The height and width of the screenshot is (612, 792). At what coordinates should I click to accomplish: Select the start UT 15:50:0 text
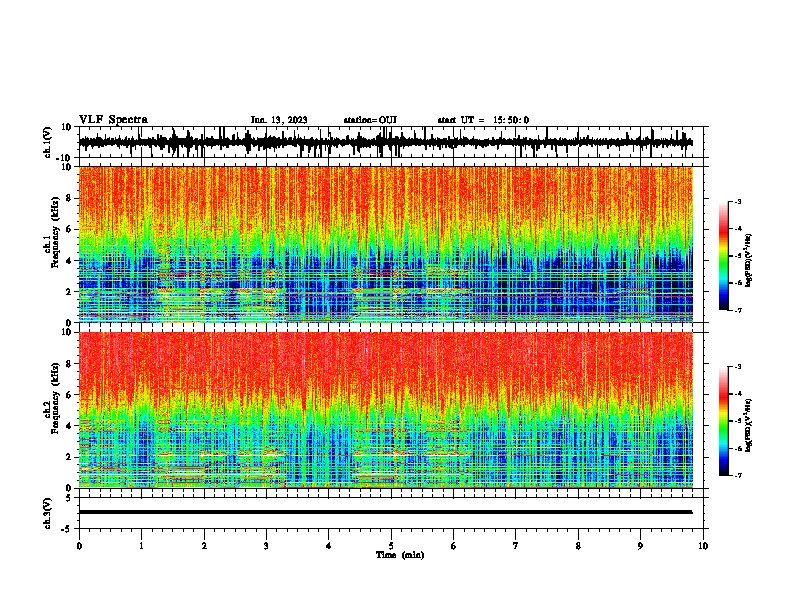483,120
